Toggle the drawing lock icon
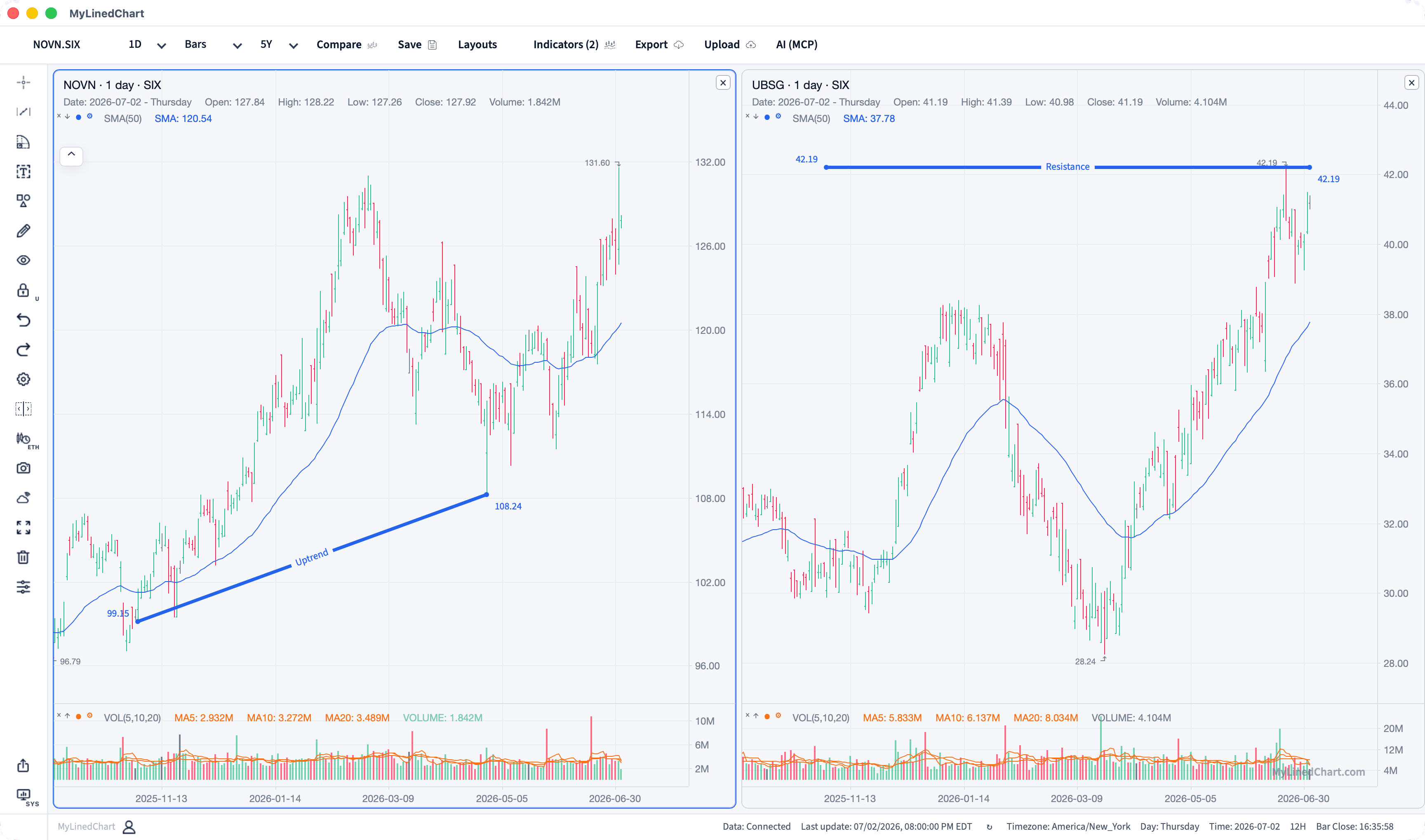 point(23,291)
